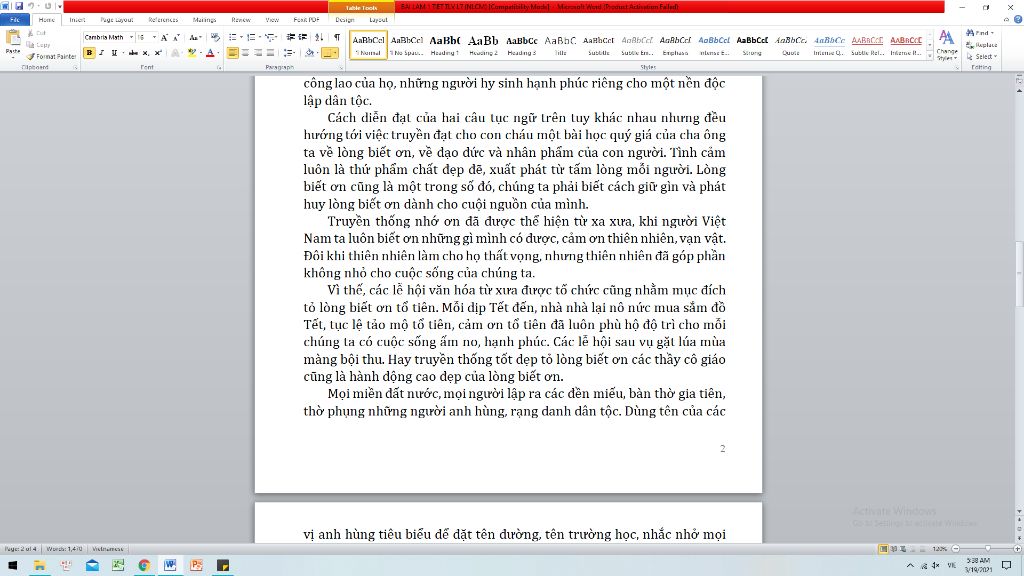
Task: Click the Undo icon in quick access toolbar
Action: [31, 6]
